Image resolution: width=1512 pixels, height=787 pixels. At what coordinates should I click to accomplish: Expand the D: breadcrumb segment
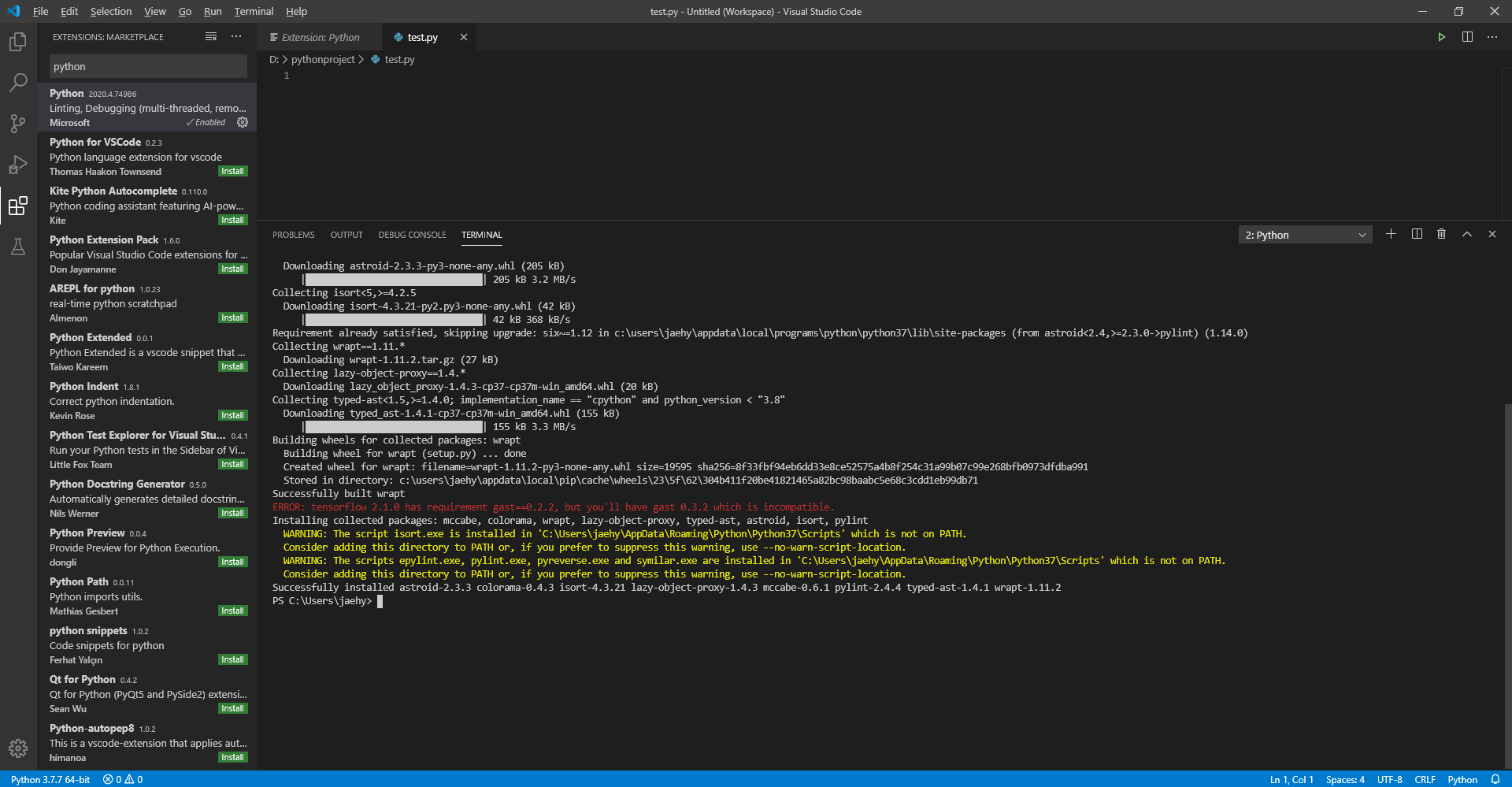point(274,59)
